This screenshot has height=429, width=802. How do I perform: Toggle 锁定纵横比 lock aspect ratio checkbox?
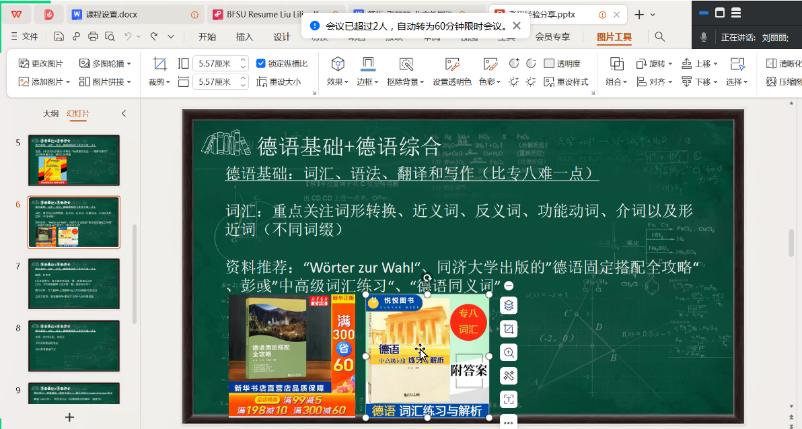[262, 63]
